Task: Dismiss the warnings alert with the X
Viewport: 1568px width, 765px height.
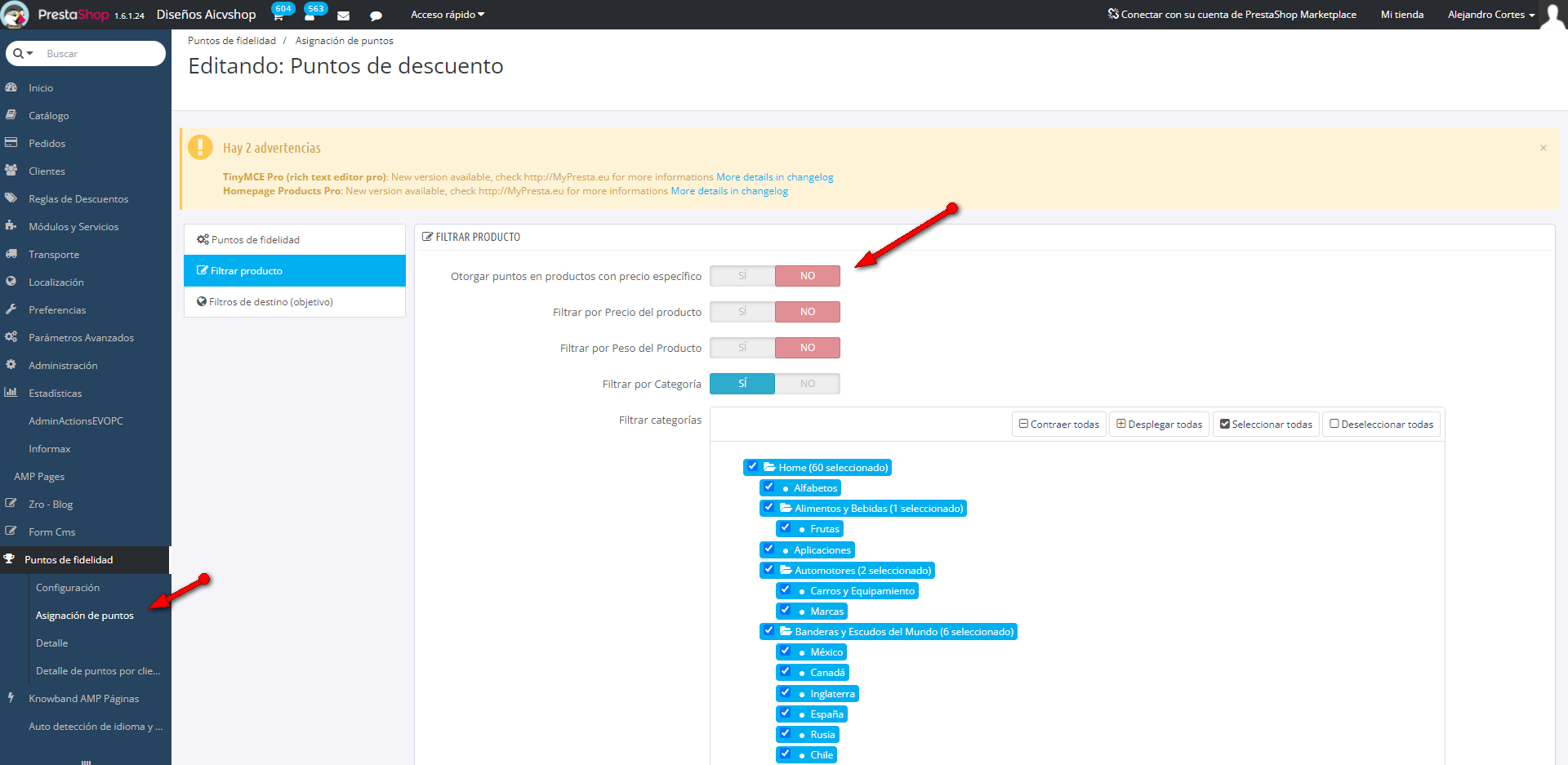Action: (x=1543, y=148)
